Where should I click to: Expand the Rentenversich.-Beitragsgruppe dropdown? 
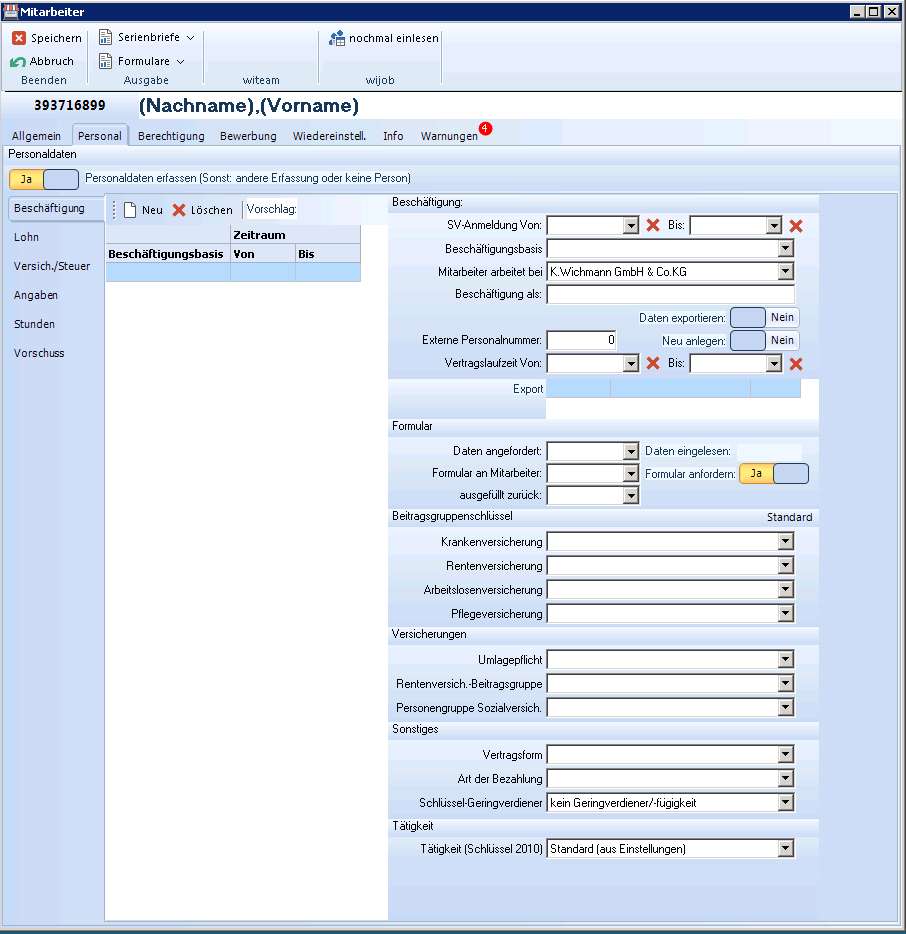point(786,683)
